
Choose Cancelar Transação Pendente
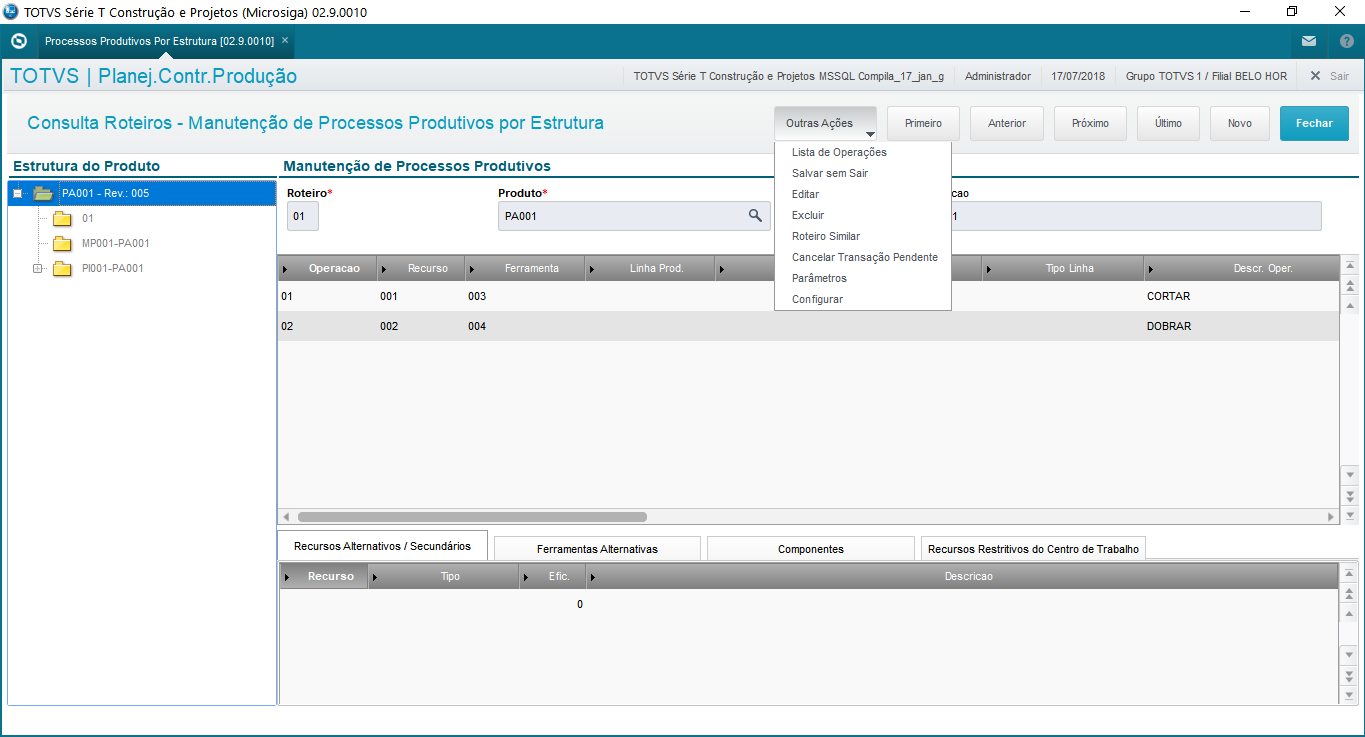tap(865, 257)
